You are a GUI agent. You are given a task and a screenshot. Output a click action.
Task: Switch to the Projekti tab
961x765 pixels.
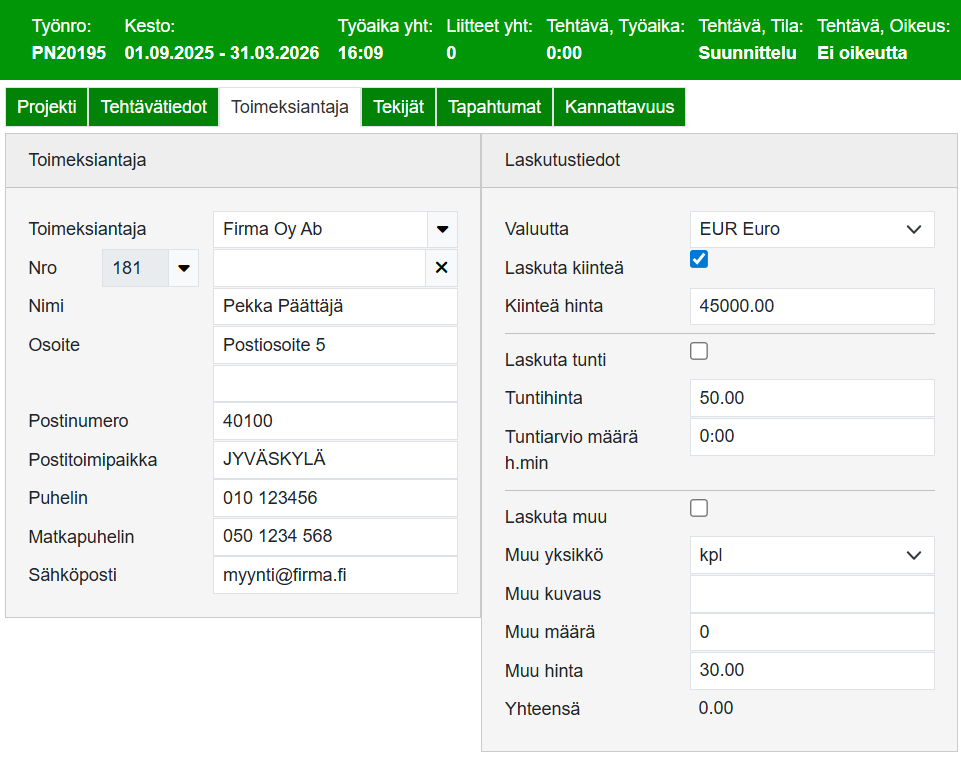47,107
